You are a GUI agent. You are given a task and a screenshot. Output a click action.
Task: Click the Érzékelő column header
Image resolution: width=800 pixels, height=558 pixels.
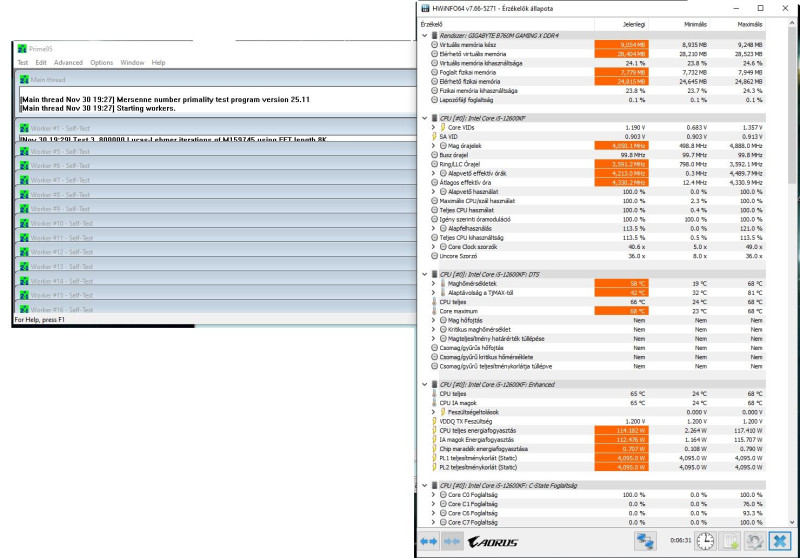pyautogui.click(x=506, y=24)
